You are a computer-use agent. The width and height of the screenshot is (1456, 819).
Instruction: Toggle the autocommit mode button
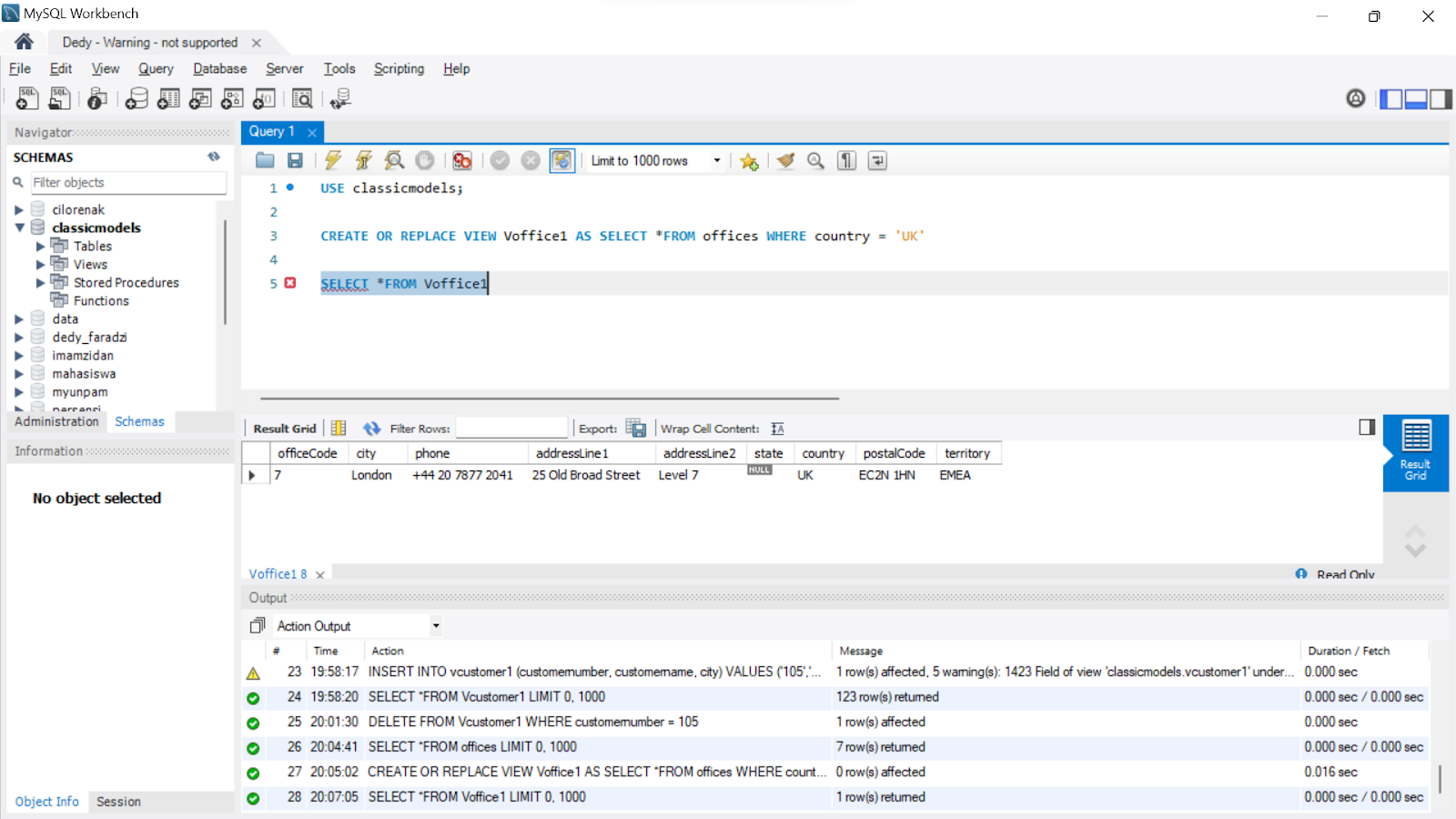click(x=561, y=161)
